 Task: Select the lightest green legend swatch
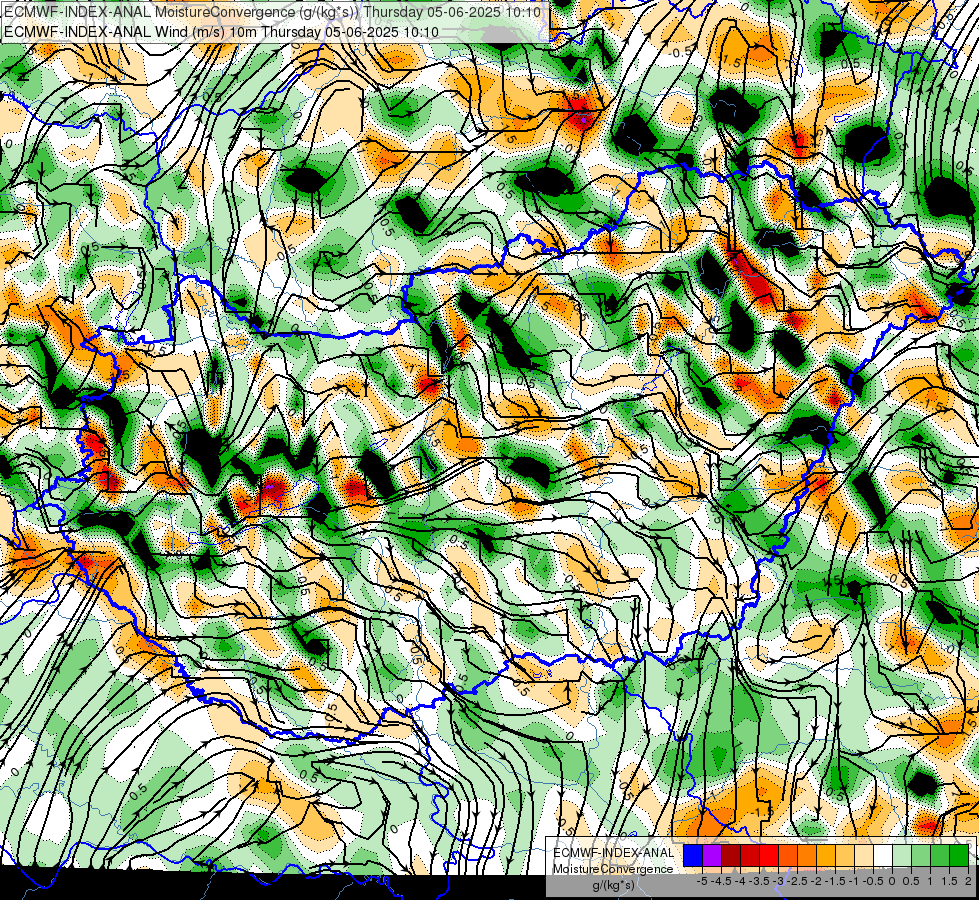point(902,855)
